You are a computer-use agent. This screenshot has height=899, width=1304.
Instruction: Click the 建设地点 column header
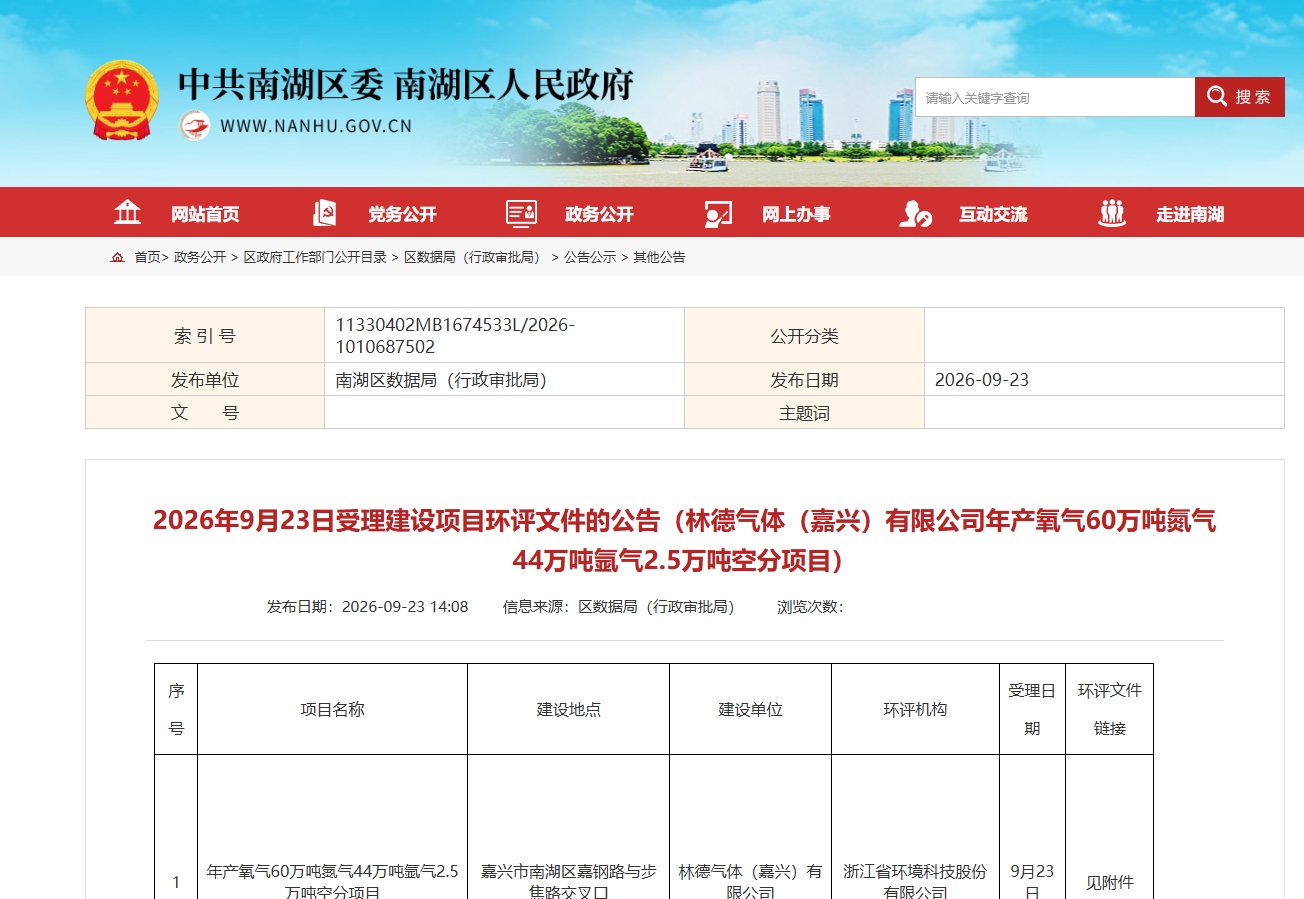coord(569,709)
